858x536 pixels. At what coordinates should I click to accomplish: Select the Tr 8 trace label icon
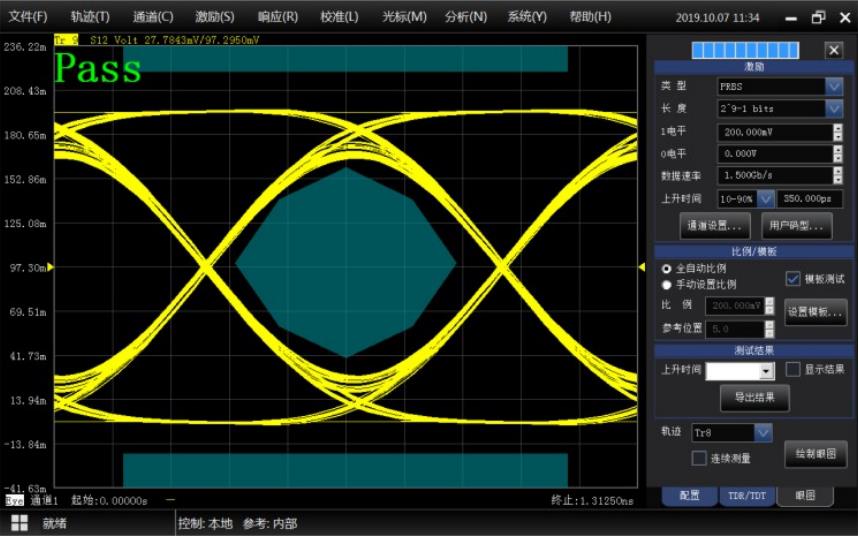click(65, 40)
